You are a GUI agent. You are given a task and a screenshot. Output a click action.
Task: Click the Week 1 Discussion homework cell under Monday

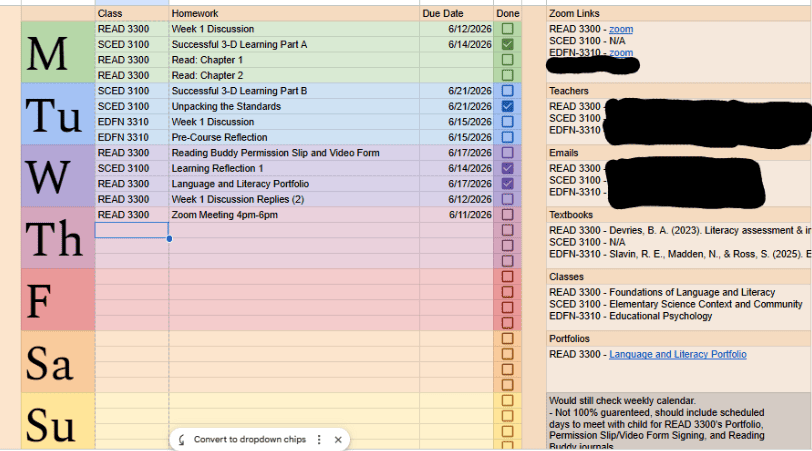(x=294, y=29)
